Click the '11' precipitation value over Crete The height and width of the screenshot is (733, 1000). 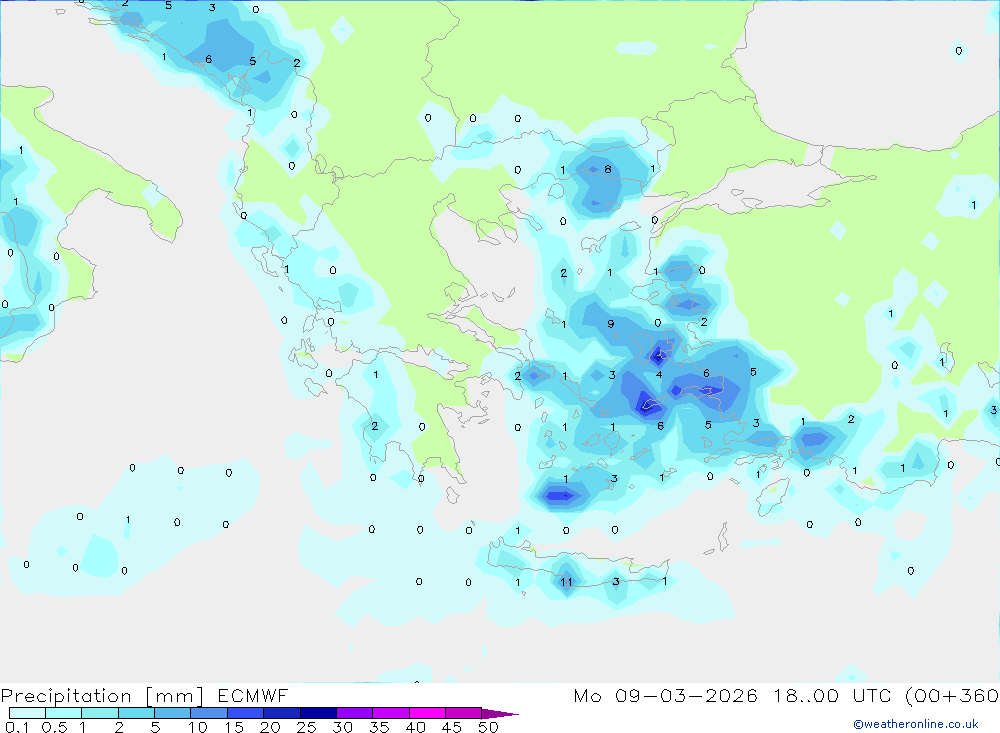point(566,582)
